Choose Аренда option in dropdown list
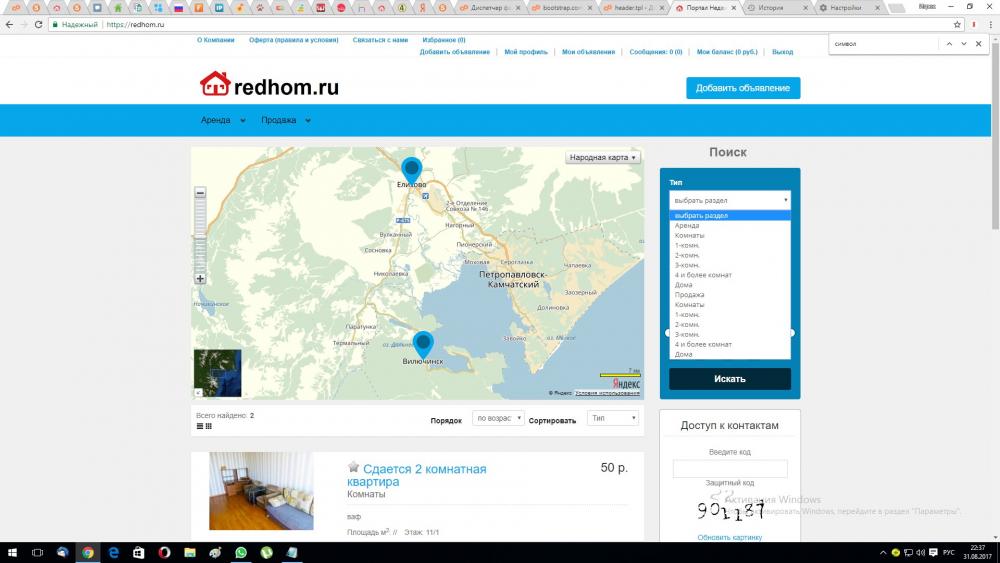This screenshot has width=1000, height=563. [730, 226]
